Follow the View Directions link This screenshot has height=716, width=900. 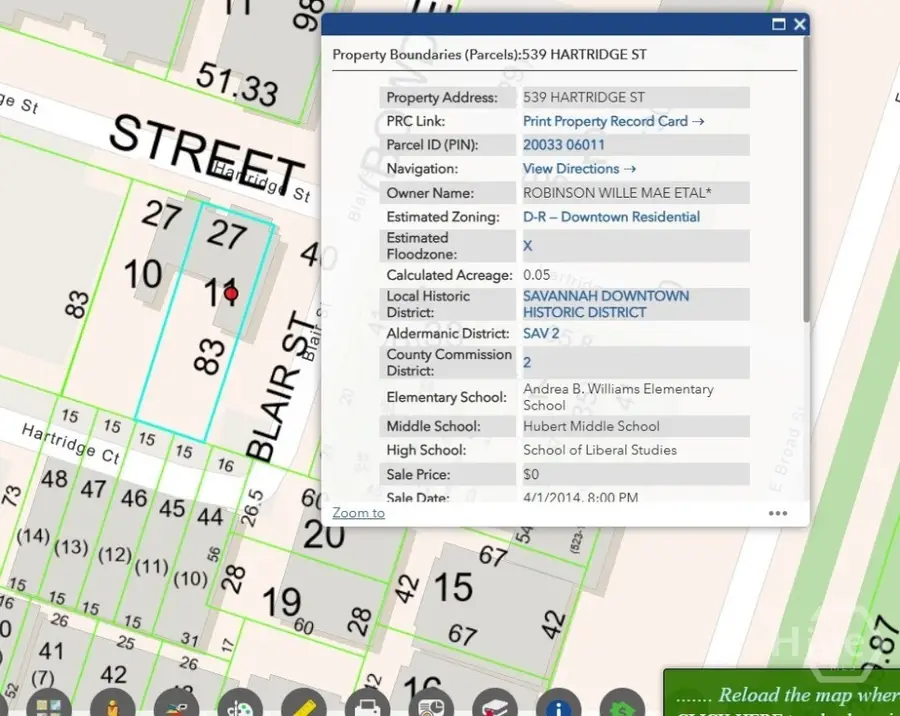[x=572, y=169]
